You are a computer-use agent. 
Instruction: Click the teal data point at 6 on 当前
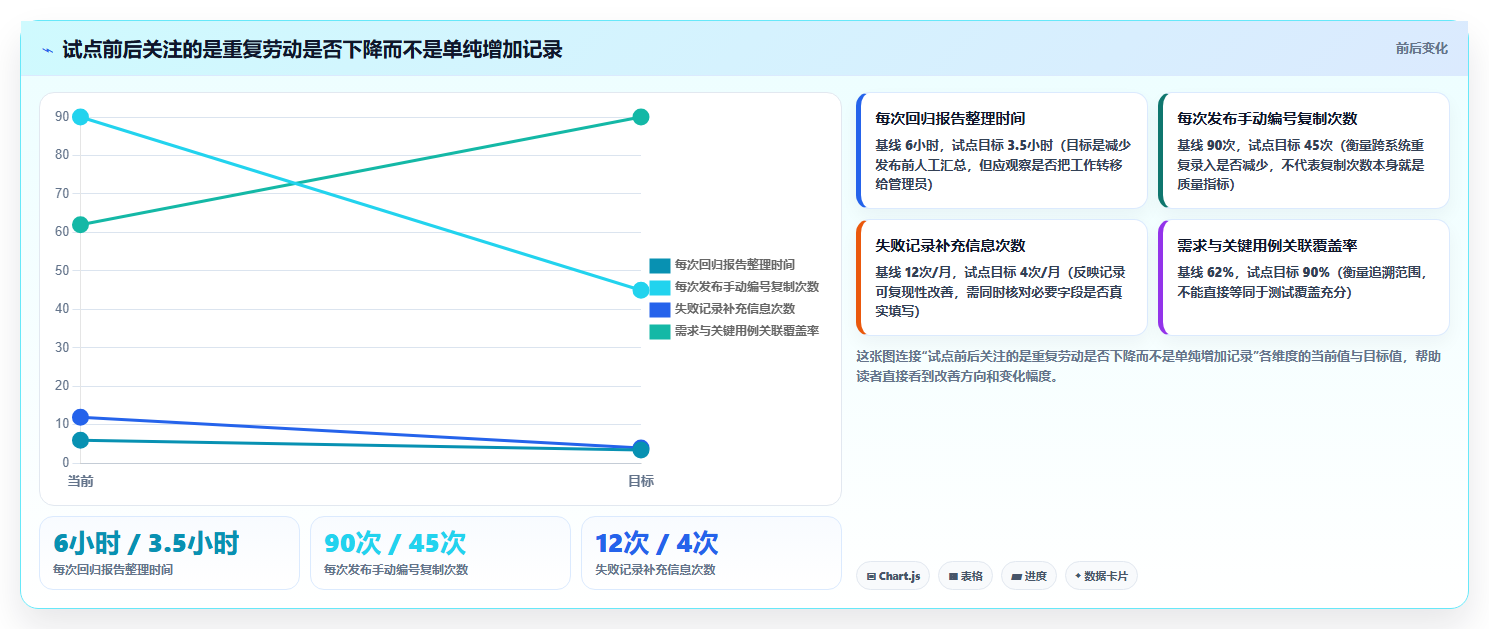(x=81, y=440)
